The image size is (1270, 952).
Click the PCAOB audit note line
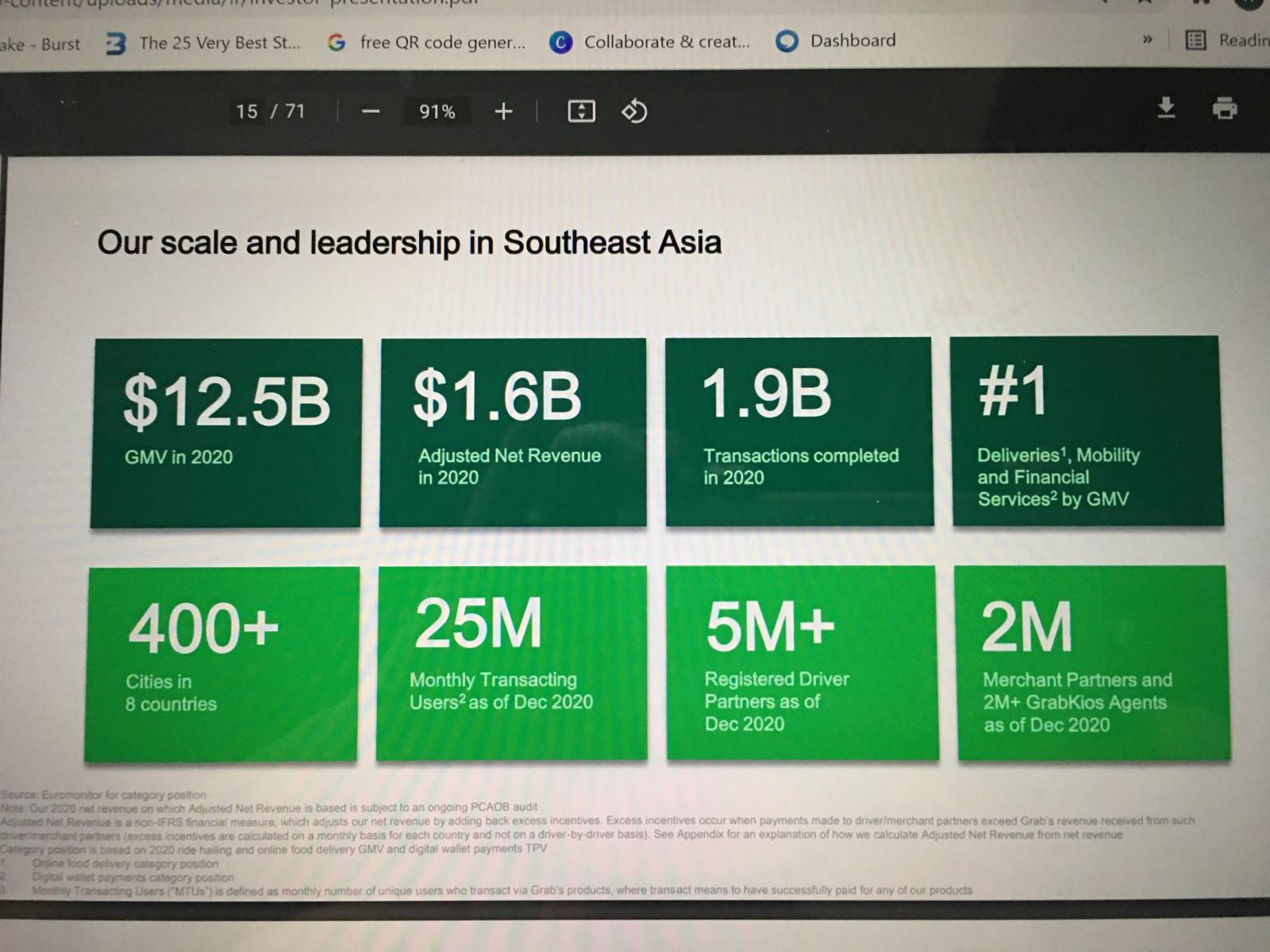click(x=269, y=808)
